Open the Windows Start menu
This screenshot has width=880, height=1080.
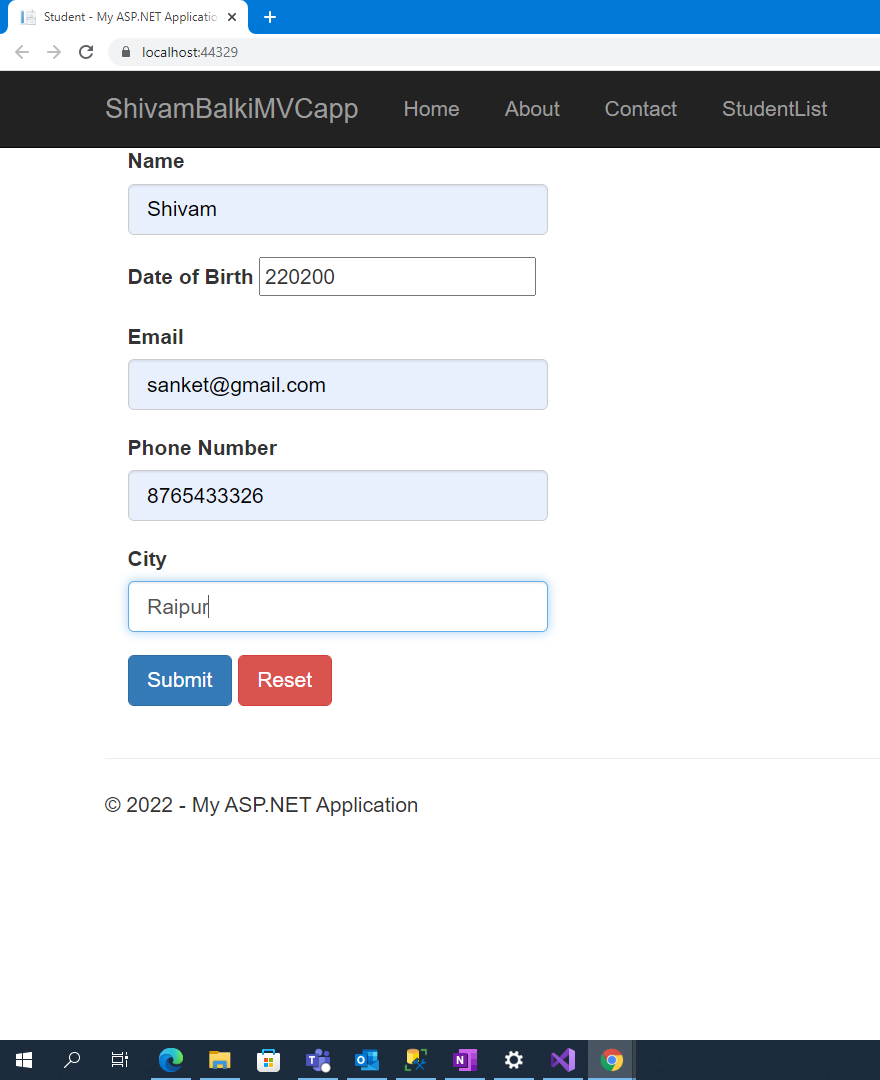click(x=23, y=1060)
